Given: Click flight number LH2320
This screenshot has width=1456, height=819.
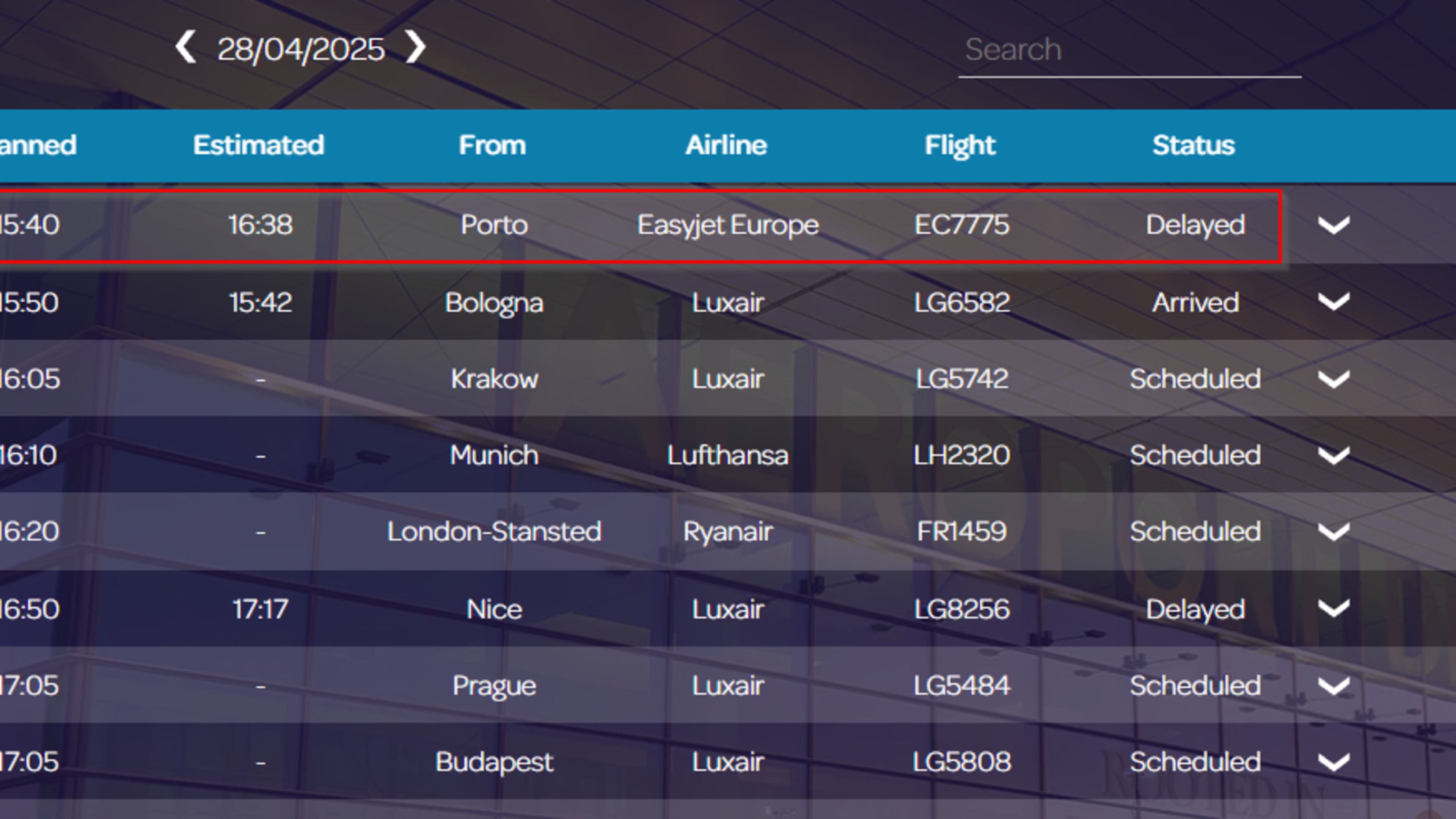Looking at the screenshot, I should click(x=962, y=455).
